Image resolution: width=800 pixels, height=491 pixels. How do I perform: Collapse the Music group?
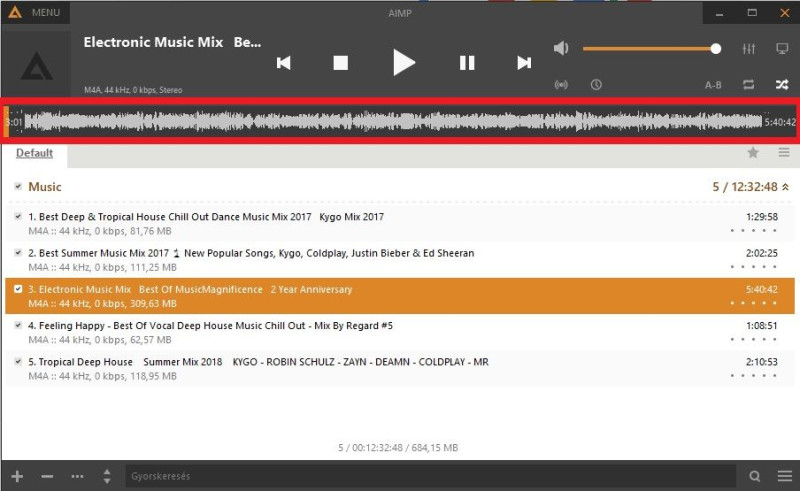[786, 187]
